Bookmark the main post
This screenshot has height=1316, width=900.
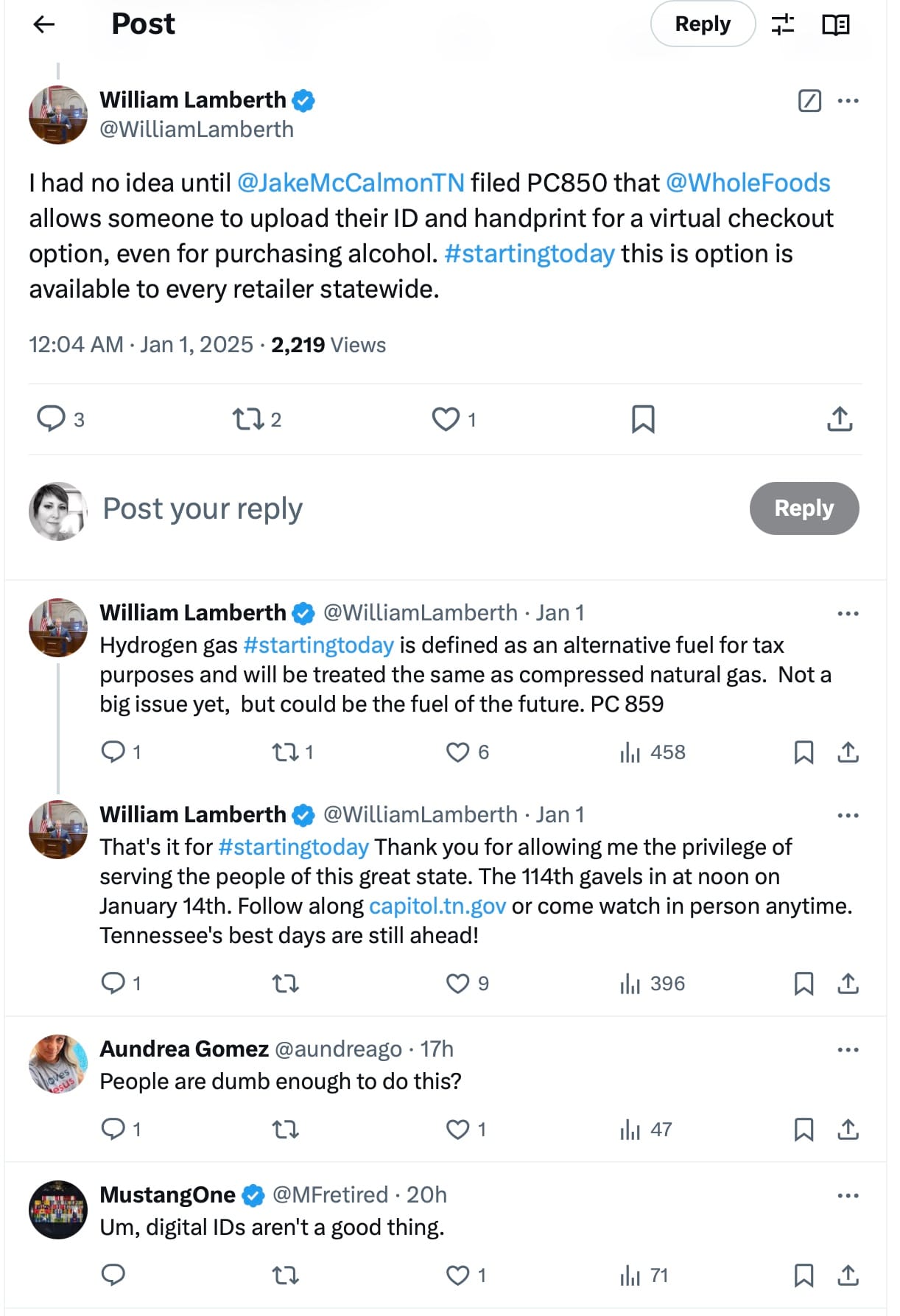[643, 419]
